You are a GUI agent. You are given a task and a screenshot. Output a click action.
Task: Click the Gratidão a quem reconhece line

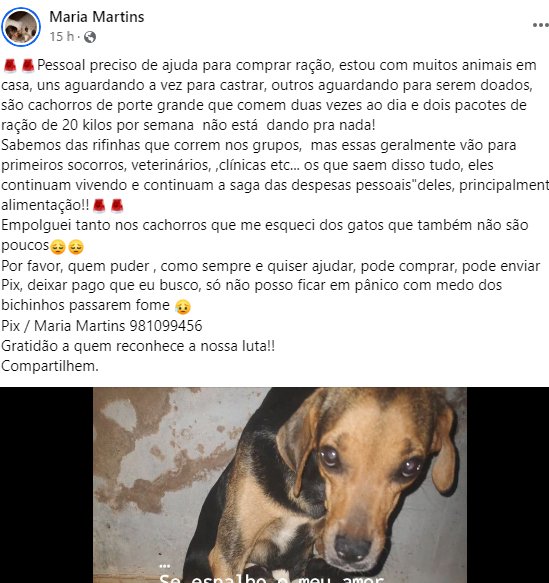pos(138,346)
